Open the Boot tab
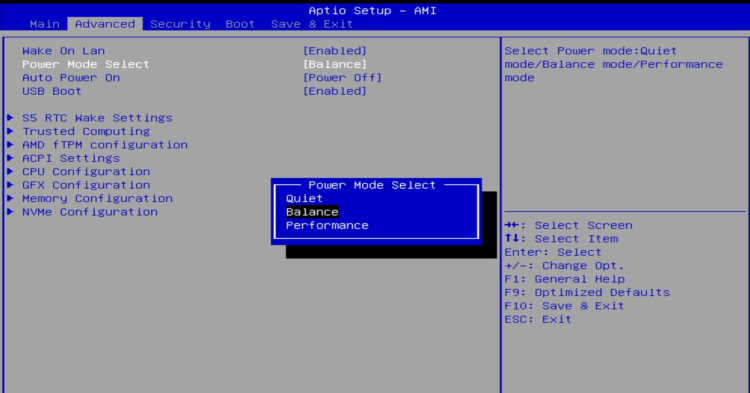 pyautogui.click(x=240, y=24)
